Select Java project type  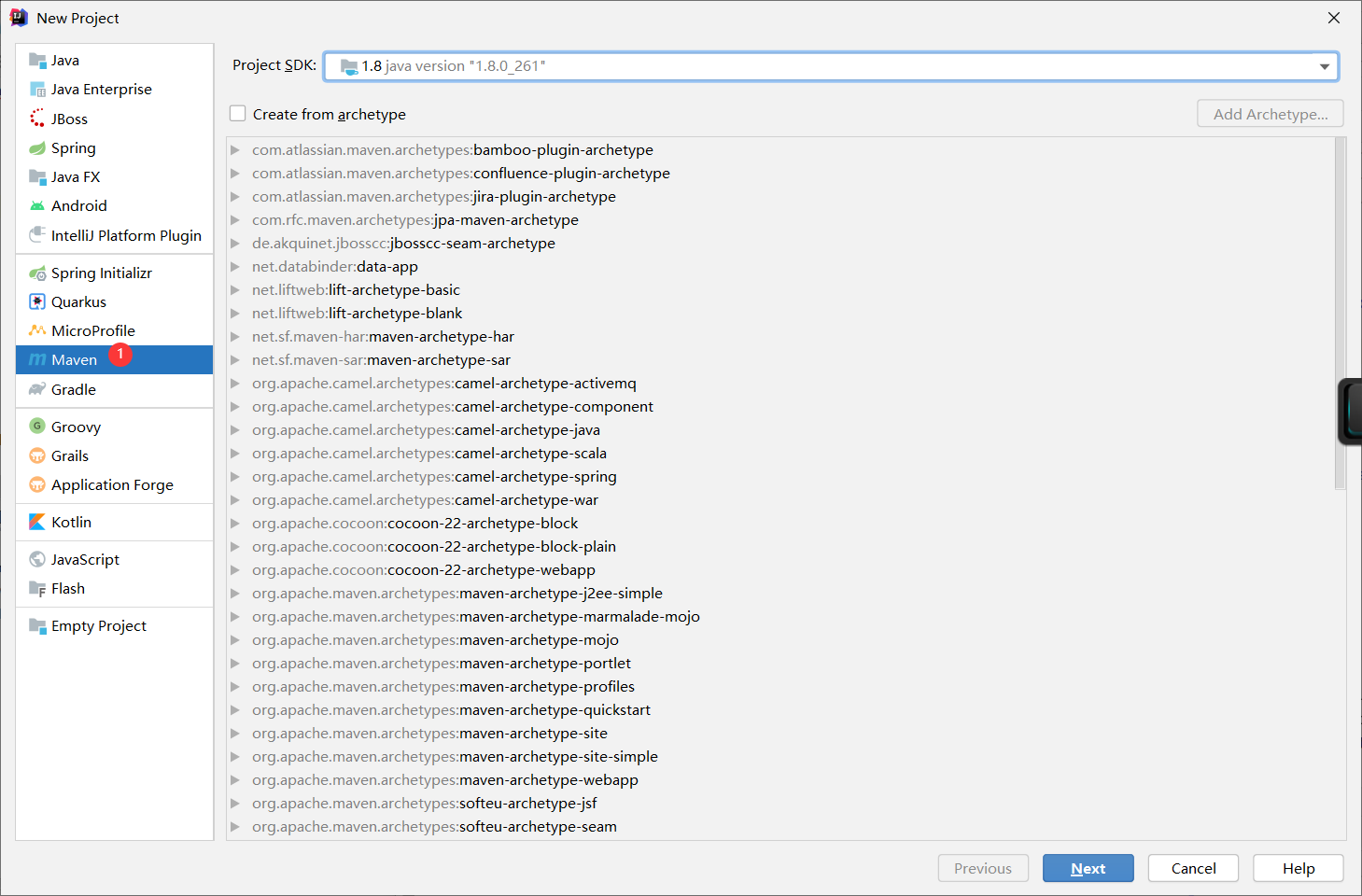pos(115,61)
